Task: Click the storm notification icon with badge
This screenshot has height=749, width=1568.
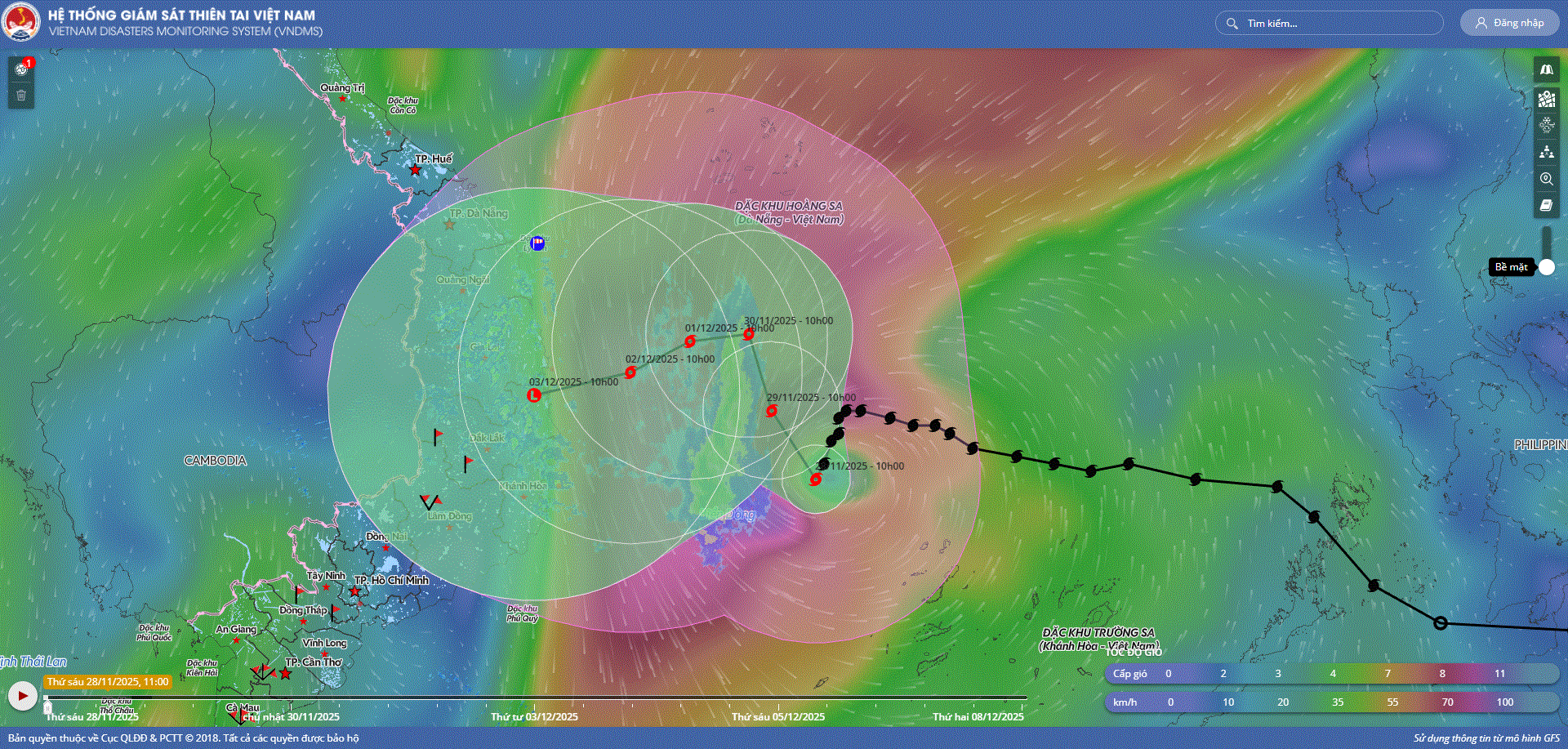Action: coord(21,69)
